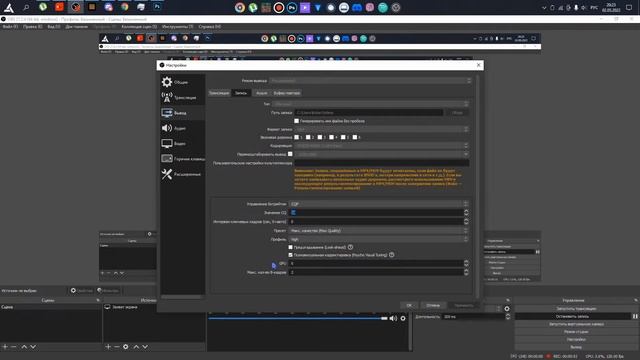Remove selected scene with minus icon

coord(13,347)
